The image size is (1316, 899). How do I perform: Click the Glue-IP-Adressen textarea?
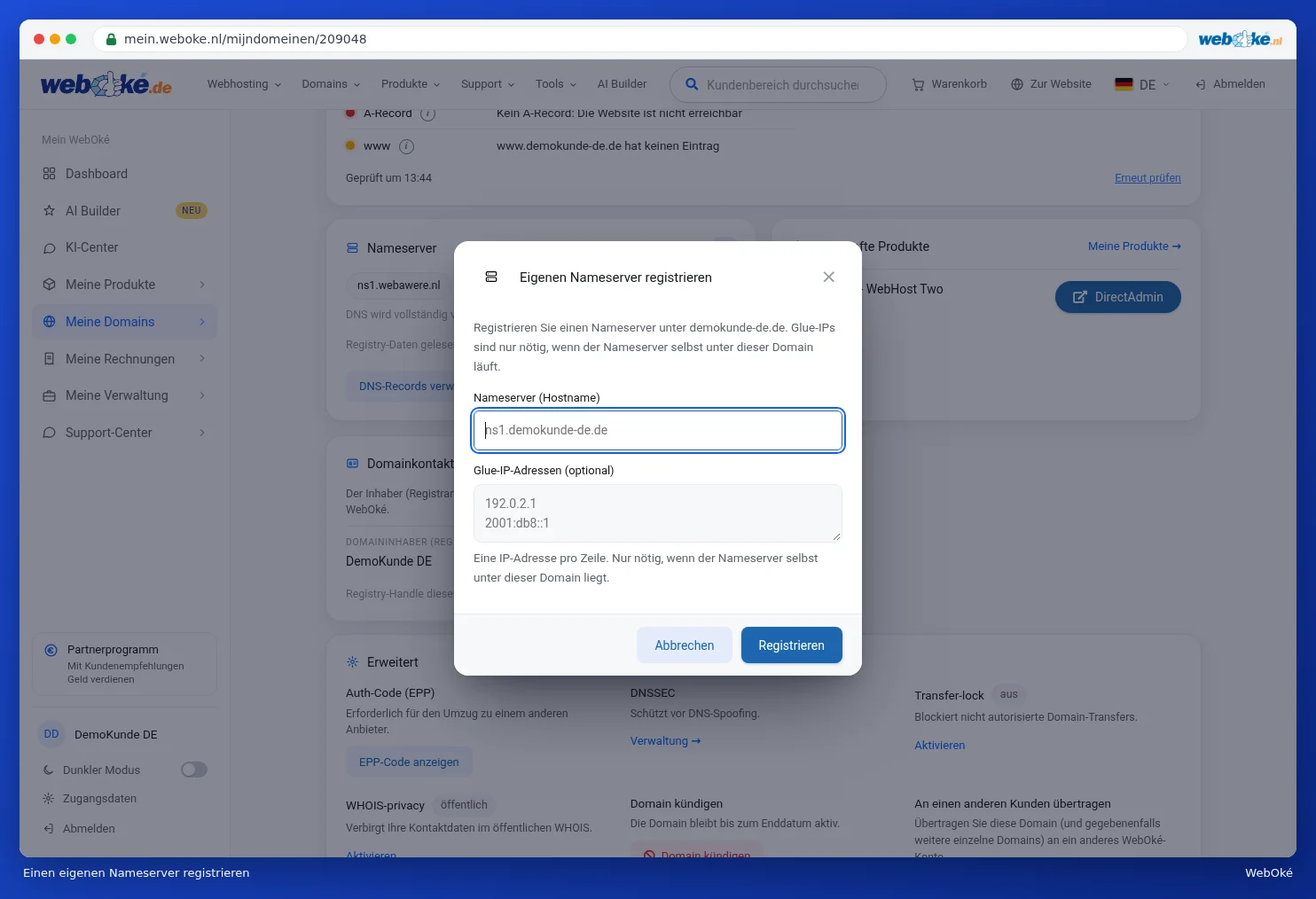coord(657,513)
